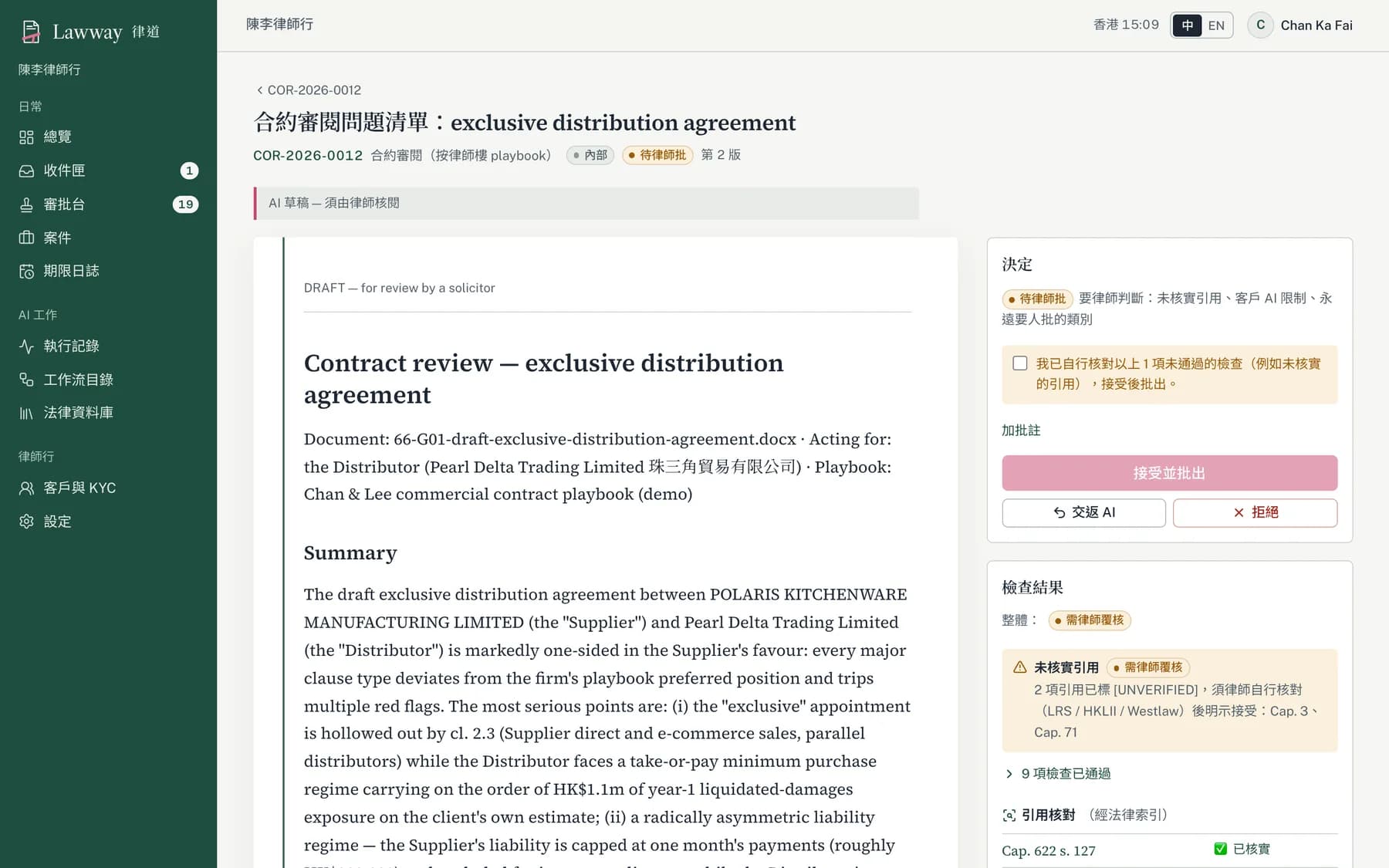This screenshot has height=868, width=1389.
Task: Switch language to EN
Action: tap(1216, 25)
